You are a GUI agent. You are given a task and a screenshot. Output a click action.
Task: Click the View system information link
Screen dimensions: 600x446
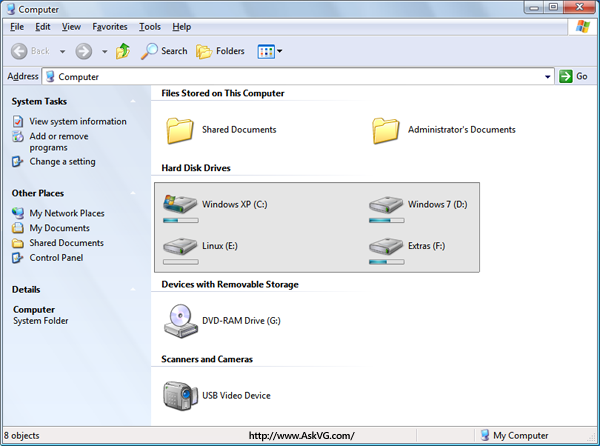point(78,122)
